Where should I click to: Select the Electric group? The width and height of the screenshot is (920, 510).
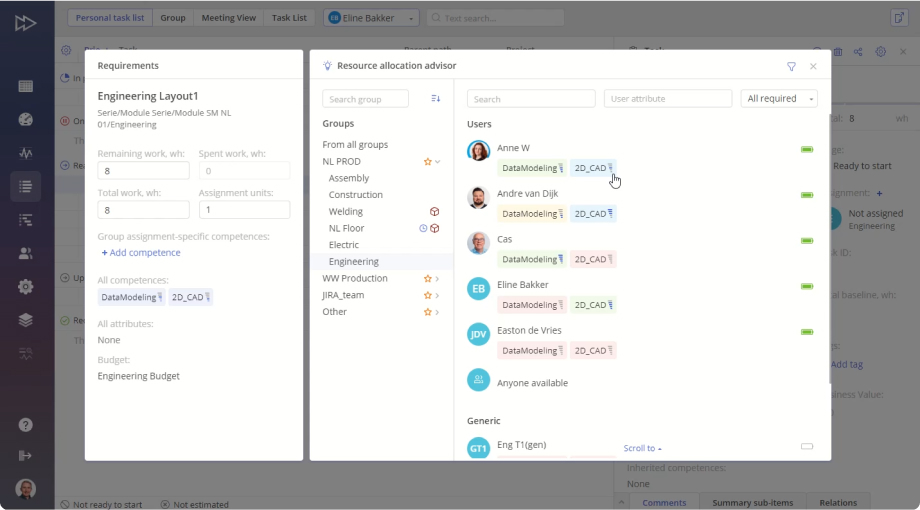(344, 245)
